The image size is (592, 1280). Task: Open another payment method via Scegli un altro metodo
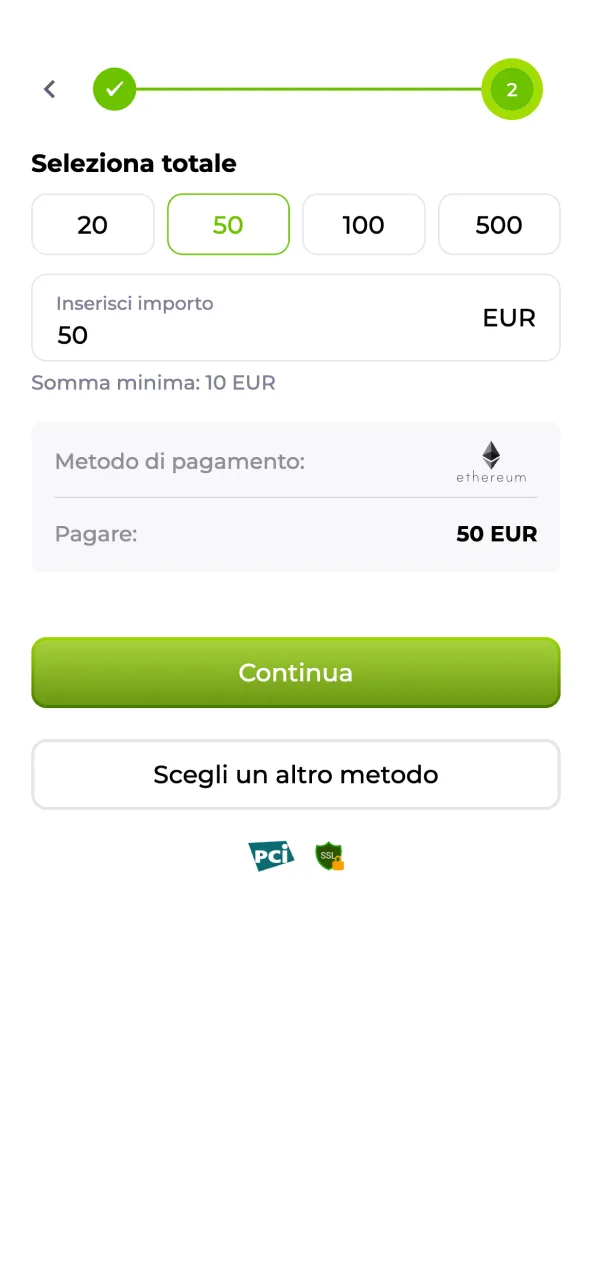(296, 774)
